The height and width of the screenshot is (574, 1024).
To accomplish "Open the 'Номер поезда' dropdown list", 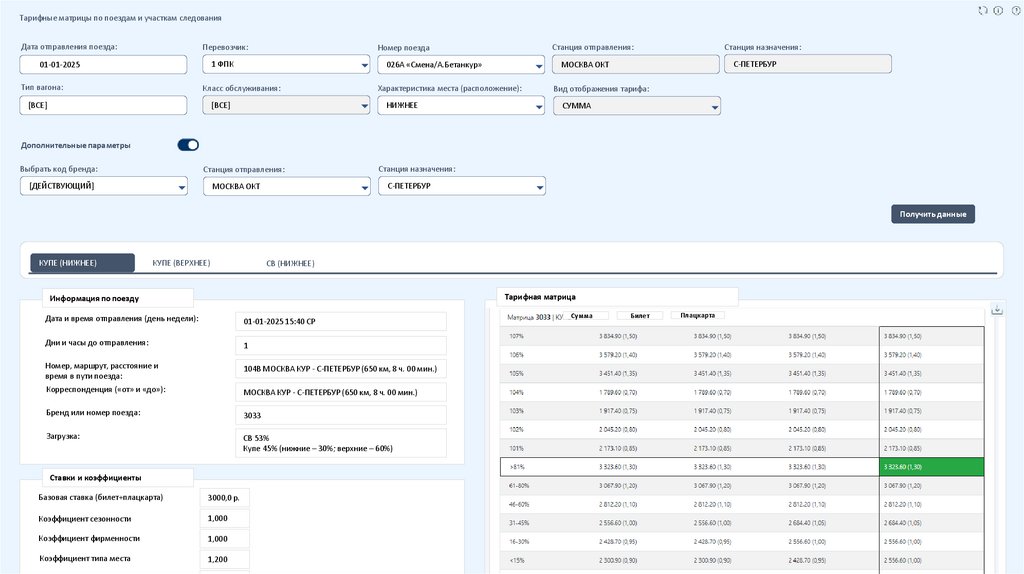I will tap(460, 65).
